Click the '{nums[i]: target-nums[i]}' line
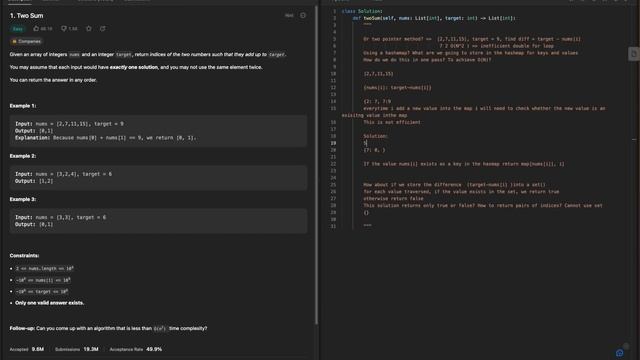The height and width of the screenshot is (360, 640). pyautogui.click(x=397, y=87)
